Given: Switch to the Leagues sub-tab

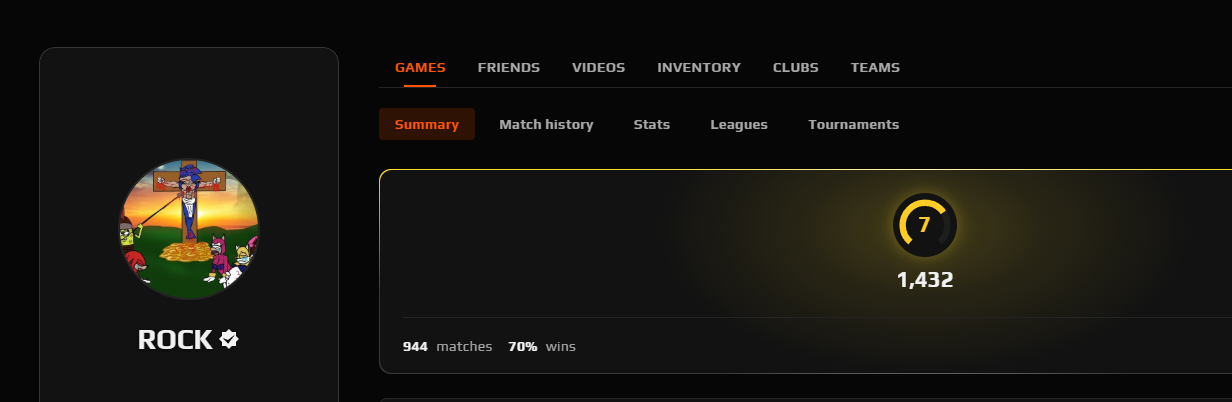Looking at the screenshot, I should [739, 124].
